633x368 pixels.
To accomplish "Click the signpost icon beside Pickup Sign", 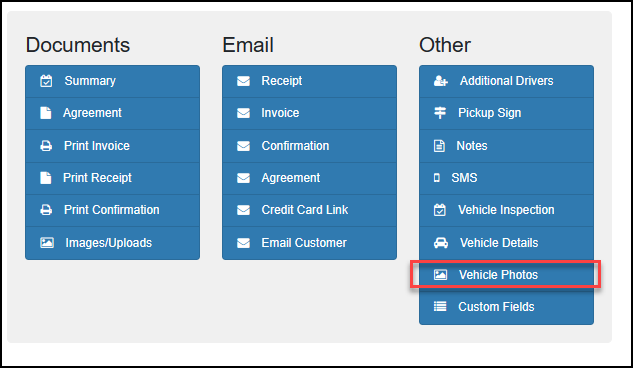I will (x=440, y=113).
